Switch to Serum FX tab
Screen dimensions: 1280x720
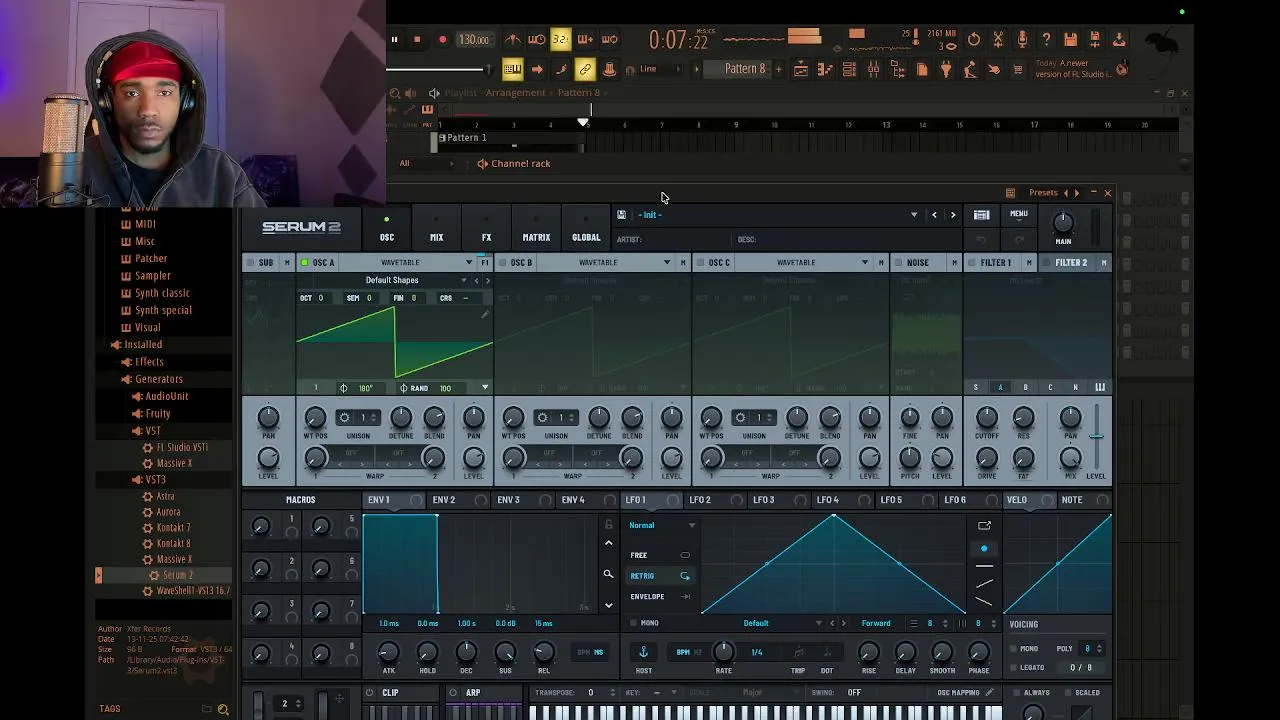pos(486,229)
